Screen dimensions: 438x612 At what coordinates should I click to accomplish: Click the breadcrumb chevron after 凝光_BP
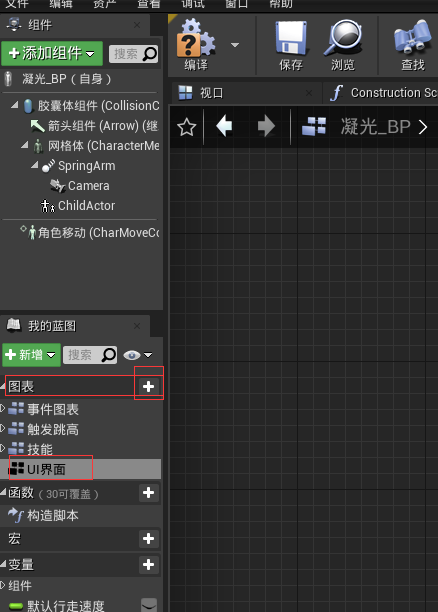tap(423, 127)
